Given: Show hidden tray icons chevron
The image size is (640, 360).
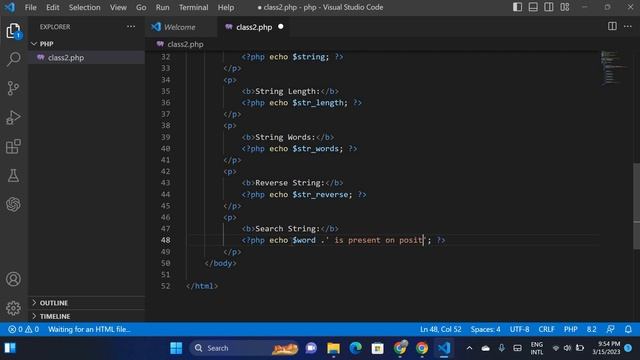Looking at the screenshot, I should tap(469, 348).
